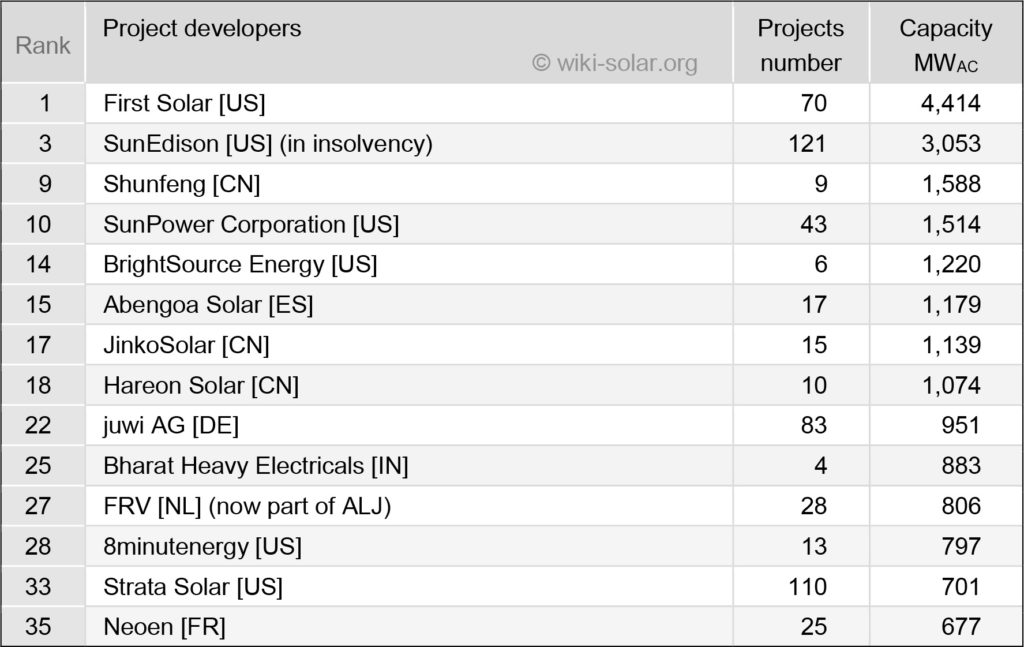Image resolution: width=1024 pixels, height=647 pixels.
Task: Select BrightSource Energy [US] cell
Action: (240, 264)
